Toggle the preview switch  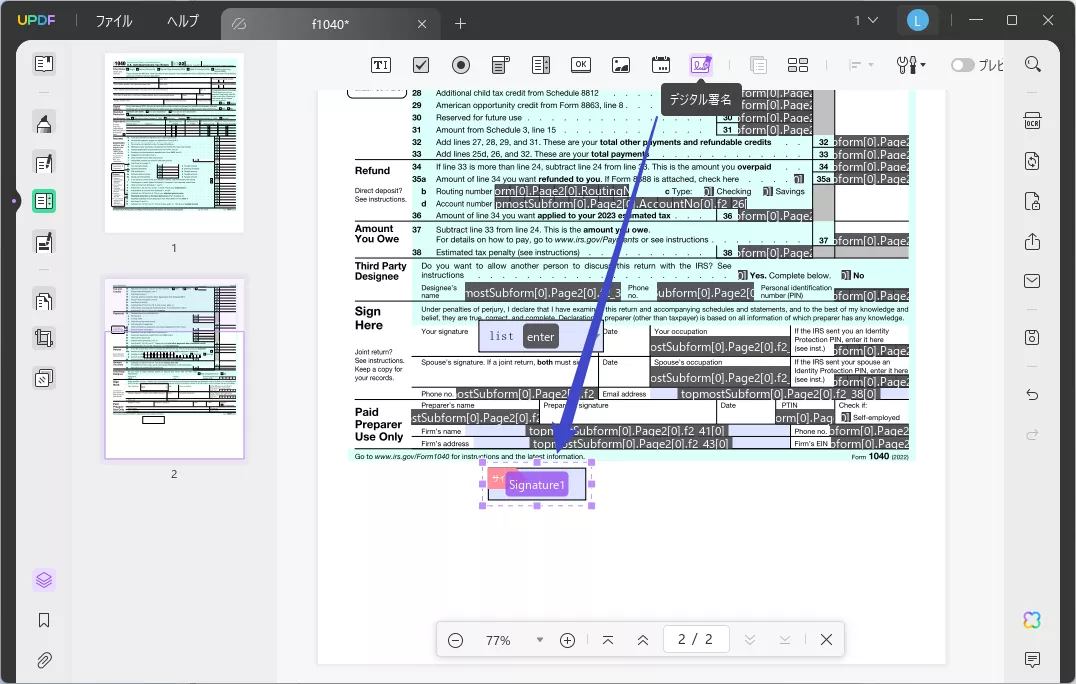click(962, 65)
